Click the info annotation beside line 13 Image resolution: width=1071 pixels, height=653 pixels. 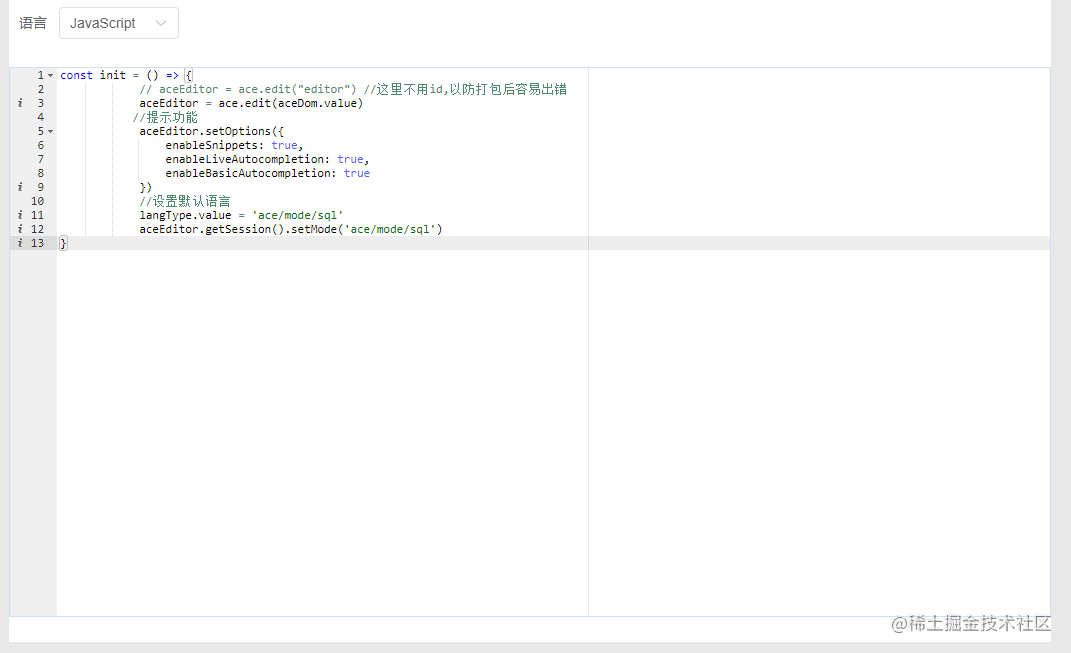(19, 242)
